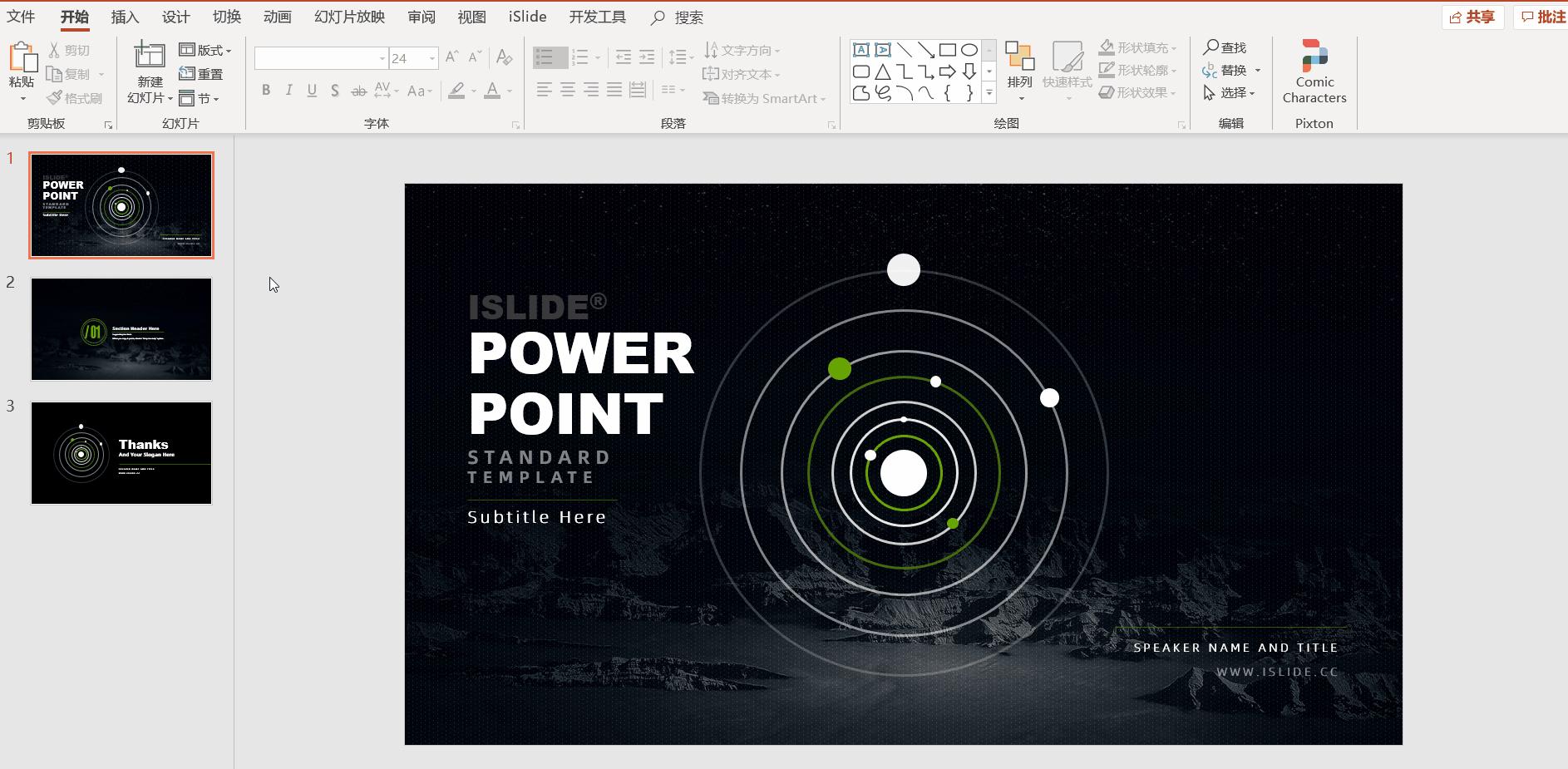Click the Search (搜索) box
Image resolution: width=1568 pixels, height=769 pixels.
pos(678,17)
